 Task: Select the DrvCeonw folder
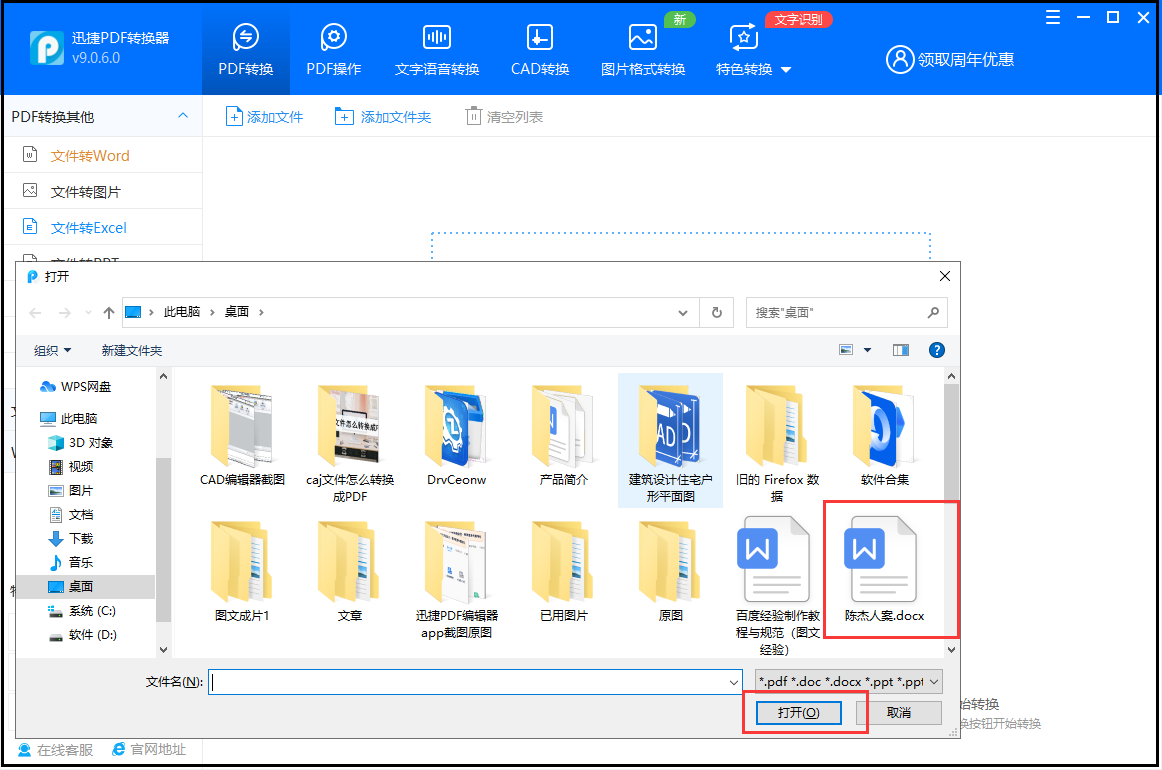456,436
